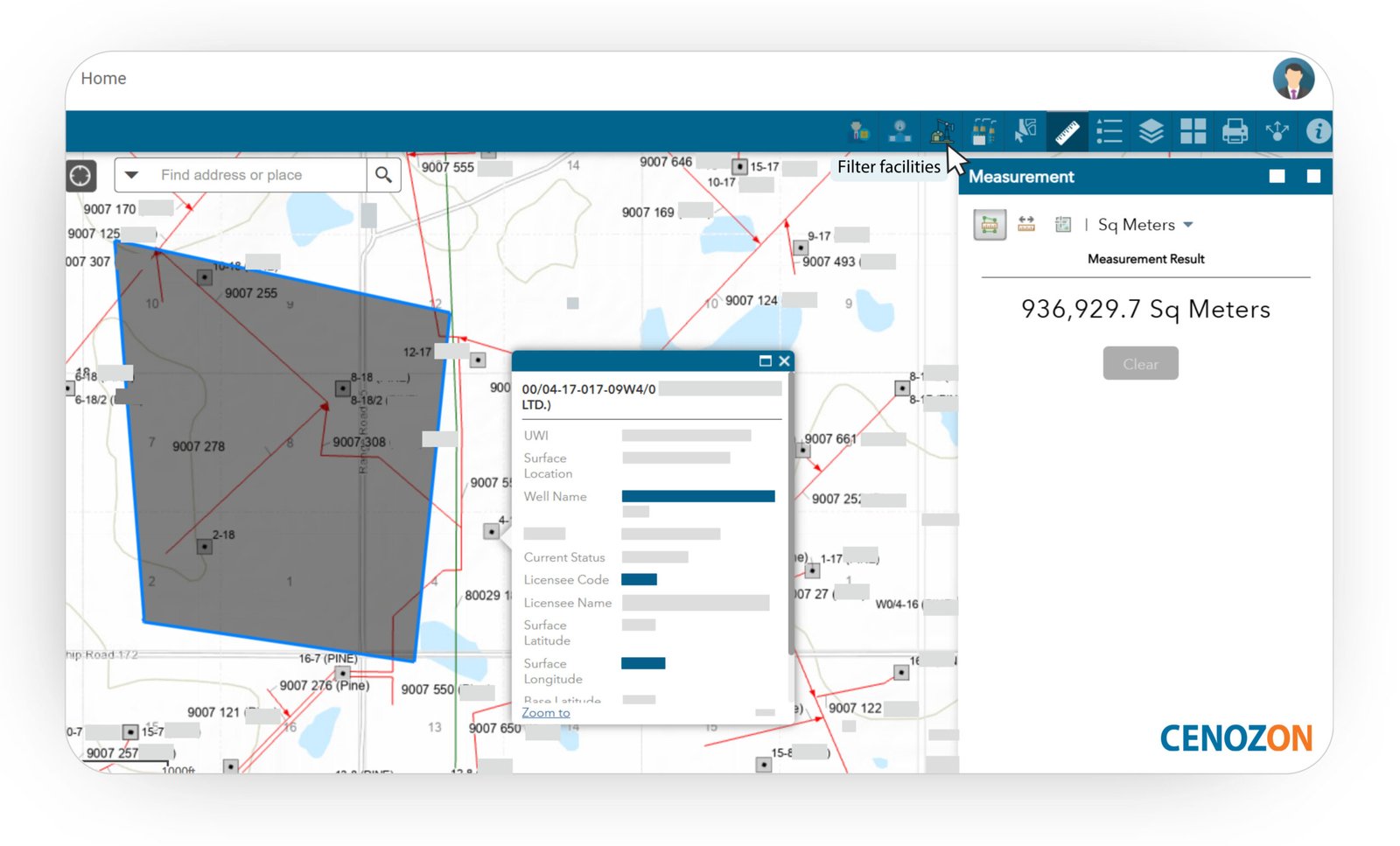Open the share network icon

pos(1277,132)
